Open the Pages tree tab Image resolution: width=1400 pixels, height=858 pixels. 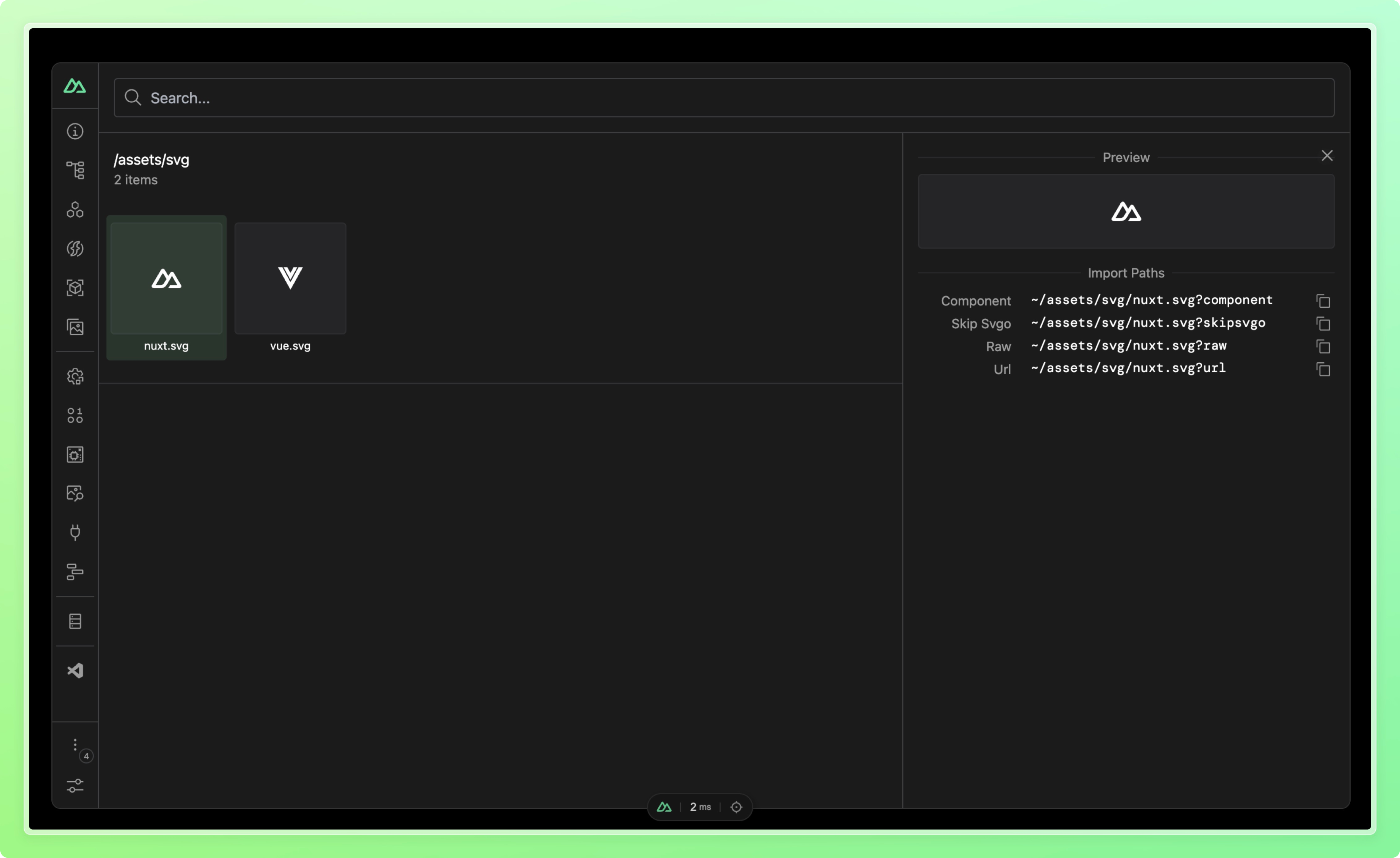click(75, 170)
